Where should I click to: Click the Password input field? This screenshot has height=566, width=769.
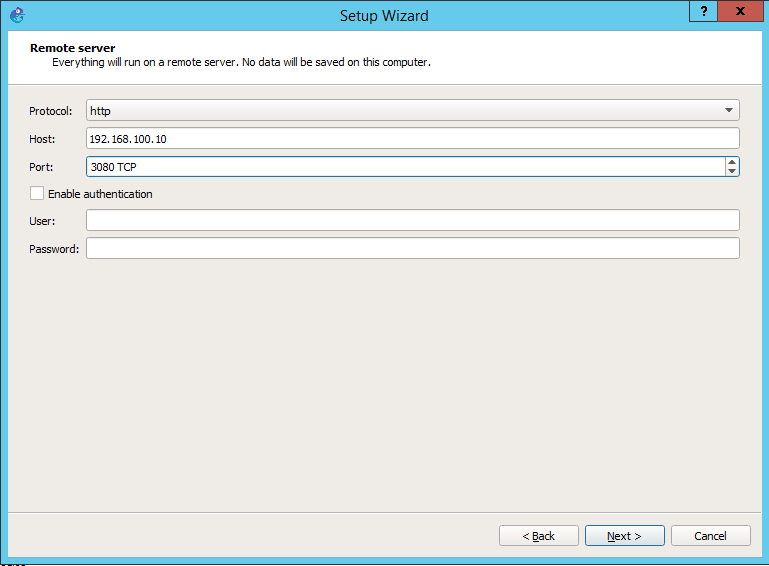click(412, 248)
